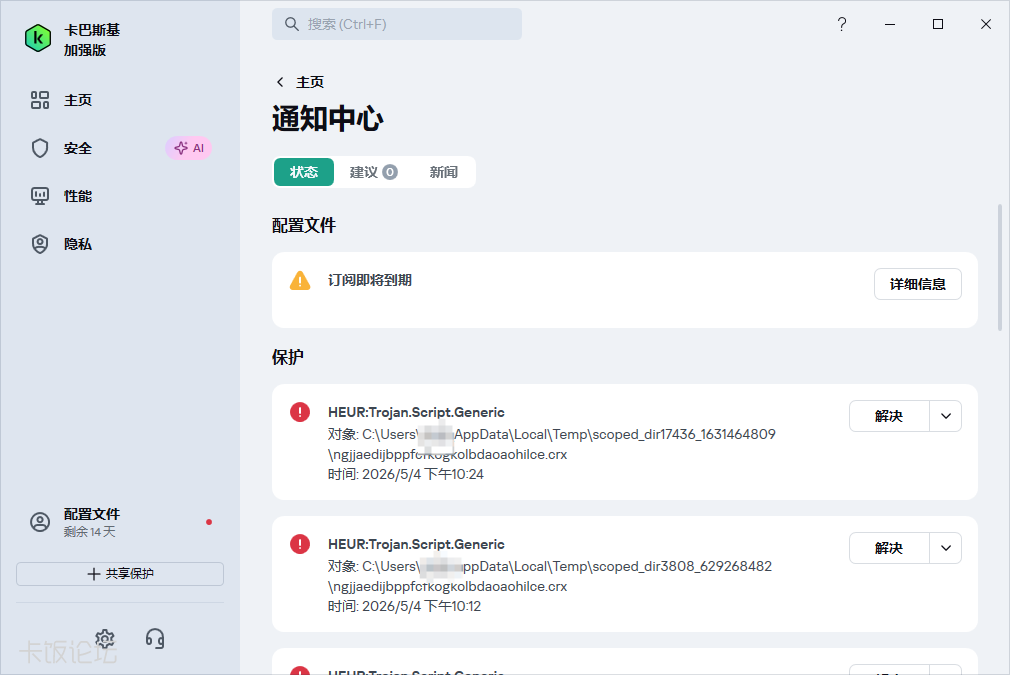Click the 共享保护 button
This screenshot has width=1010, height=675.
(120, 574)
